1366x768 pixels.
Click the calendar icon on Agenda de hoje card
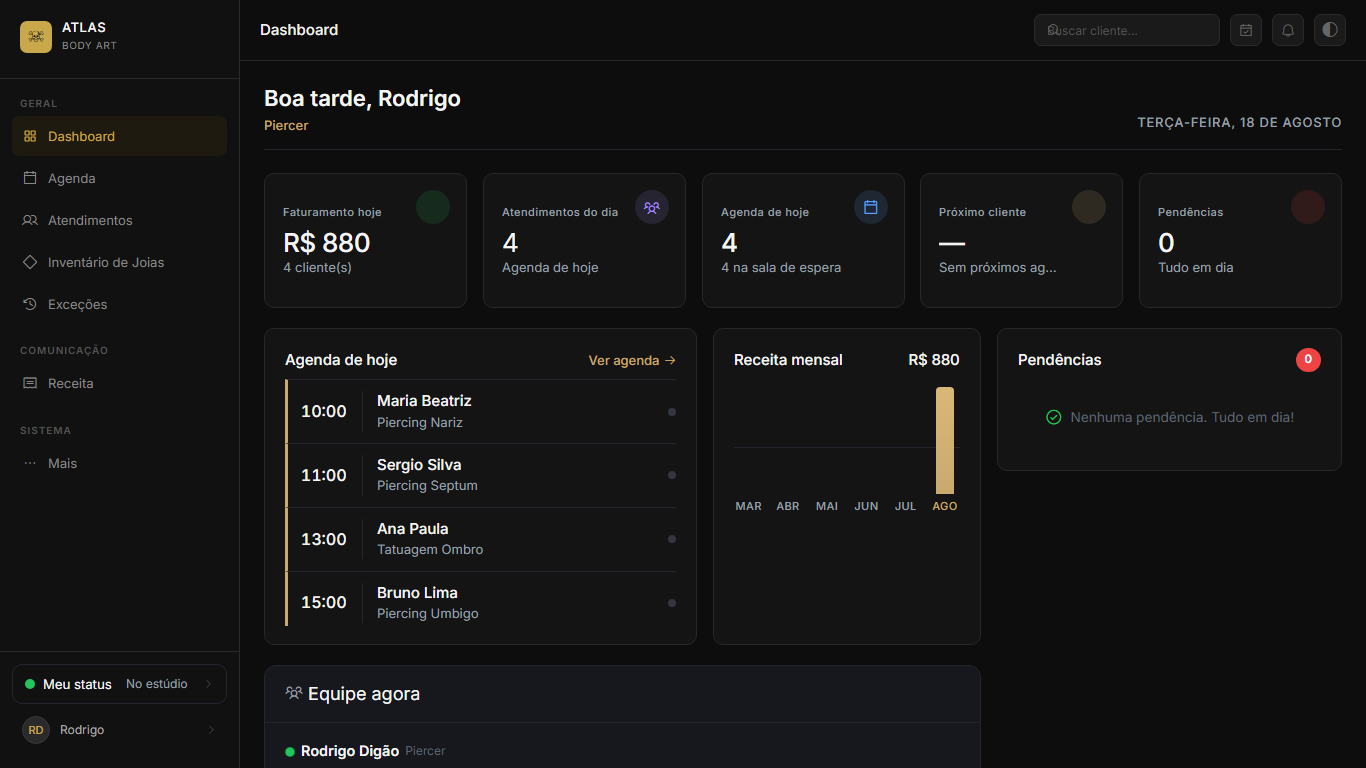click(x=871, y=207)
